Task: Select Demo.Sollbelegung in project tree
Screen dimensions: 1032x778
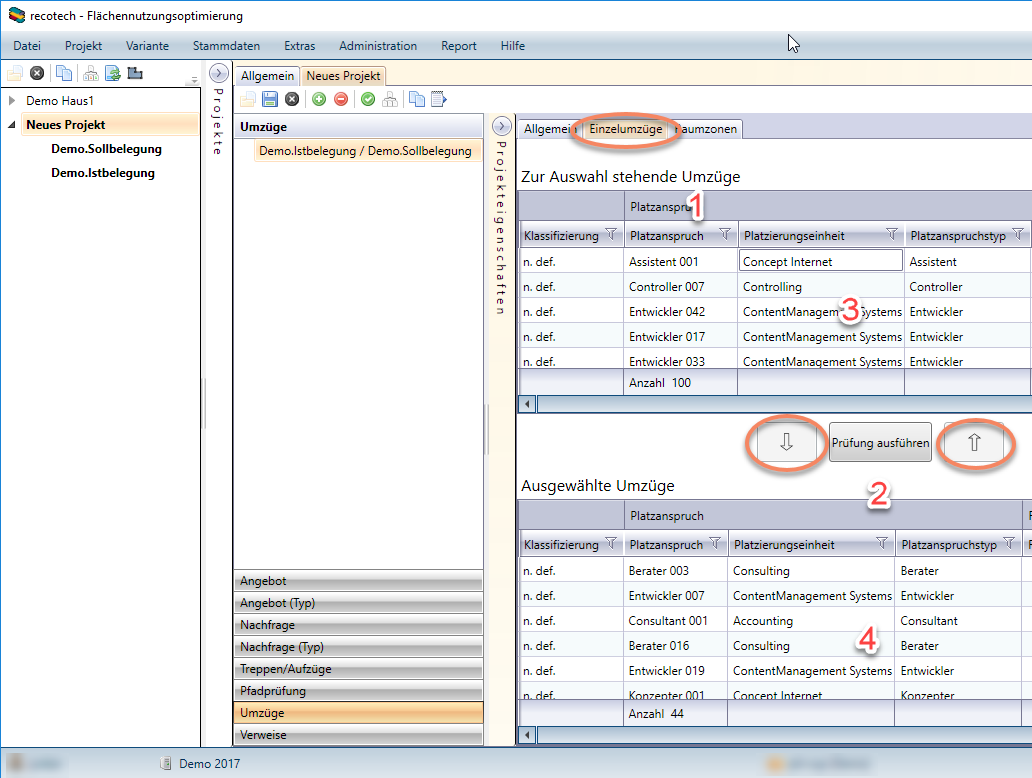Action: pyautogui.click(x=106, y=149)
